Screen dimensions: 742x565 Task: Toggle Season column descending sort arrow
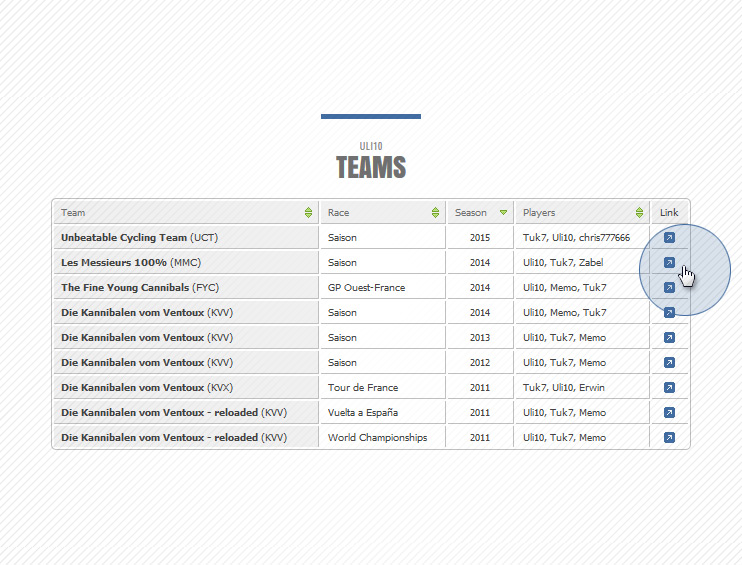(x=503, y=213)
